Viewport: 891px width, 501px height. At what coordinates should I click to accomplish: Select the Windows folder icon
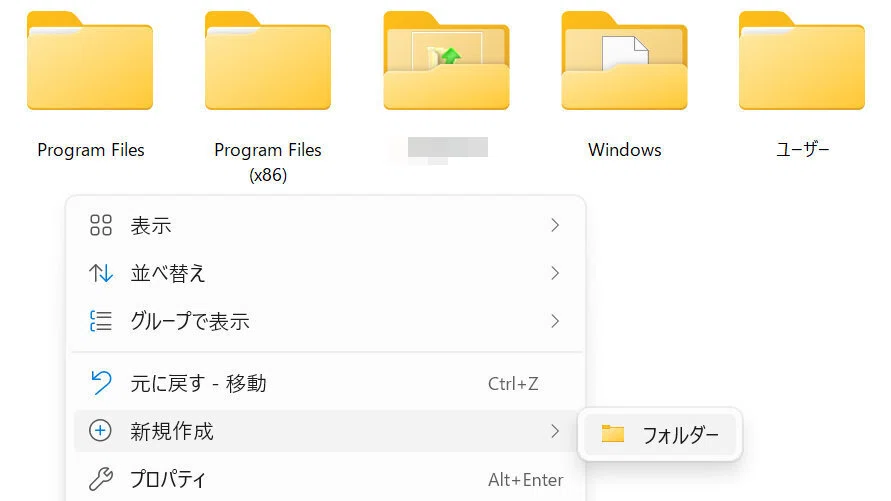(624, 60)
